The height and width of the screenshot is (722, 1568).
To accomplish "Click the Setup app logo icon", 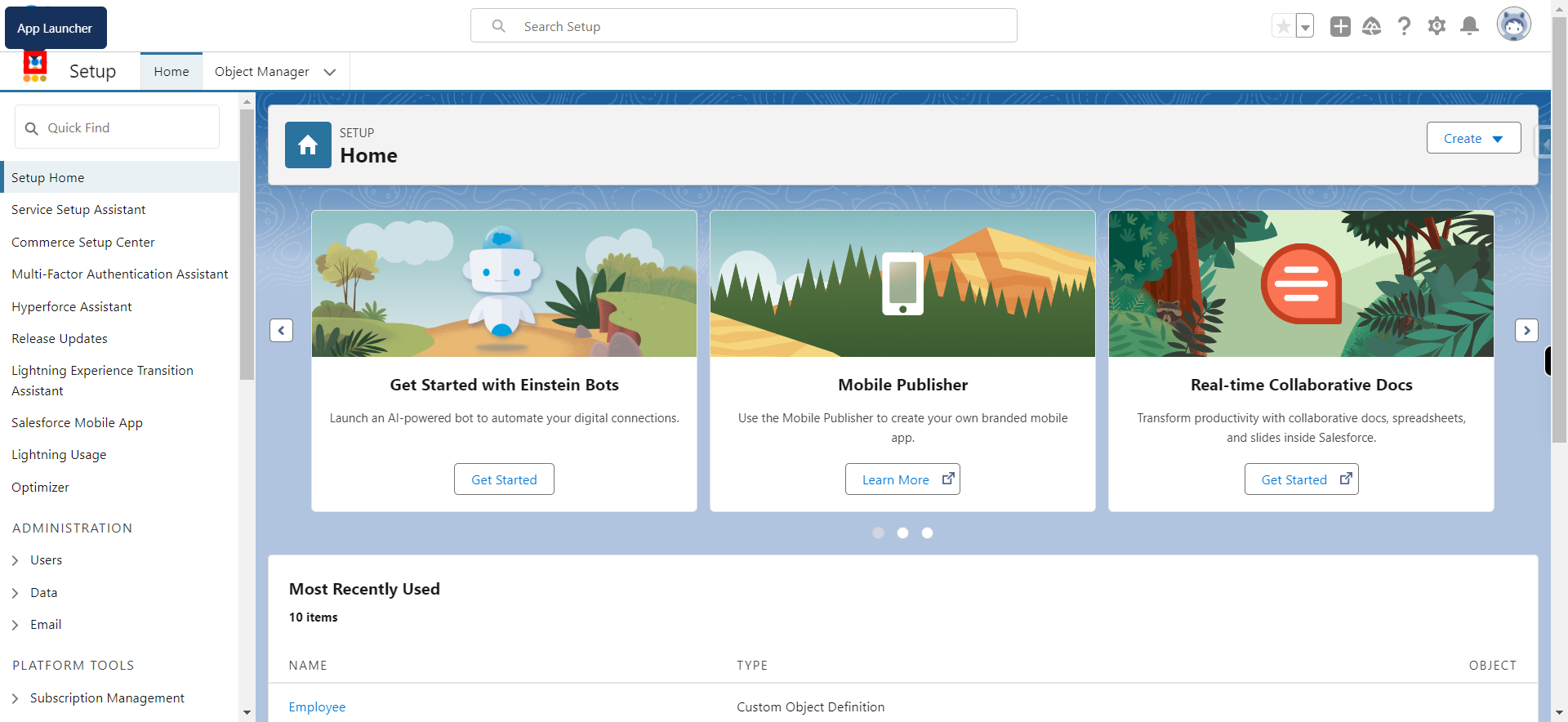I will pyautogui.click(x=35, y=67).
